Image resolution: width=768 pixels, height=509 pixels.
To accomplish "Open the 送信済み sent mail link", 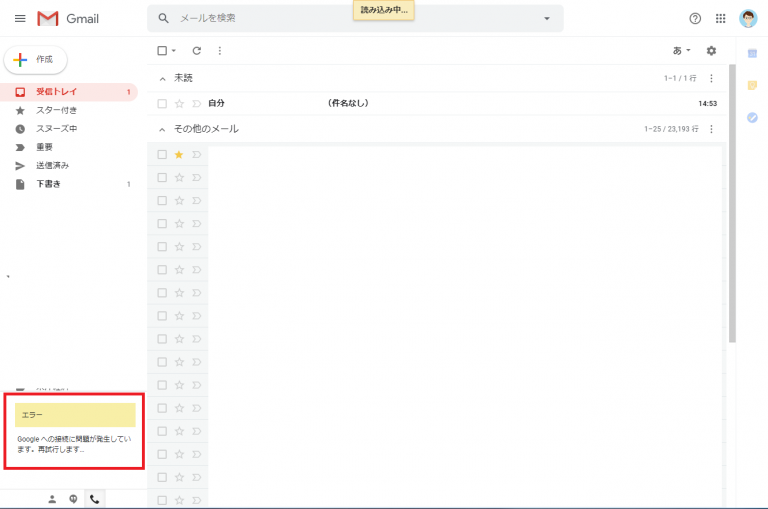I will tap(53, 165).
